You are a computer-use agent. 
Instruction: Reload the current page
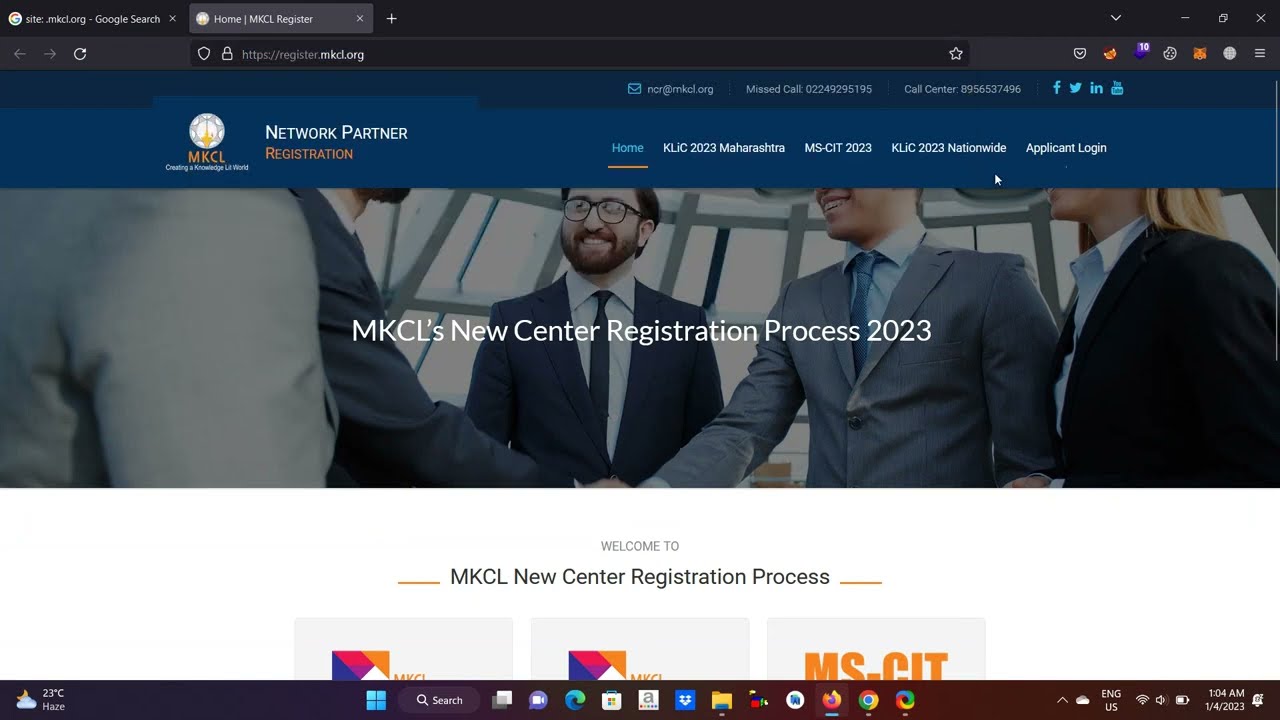tap(80, 54)
